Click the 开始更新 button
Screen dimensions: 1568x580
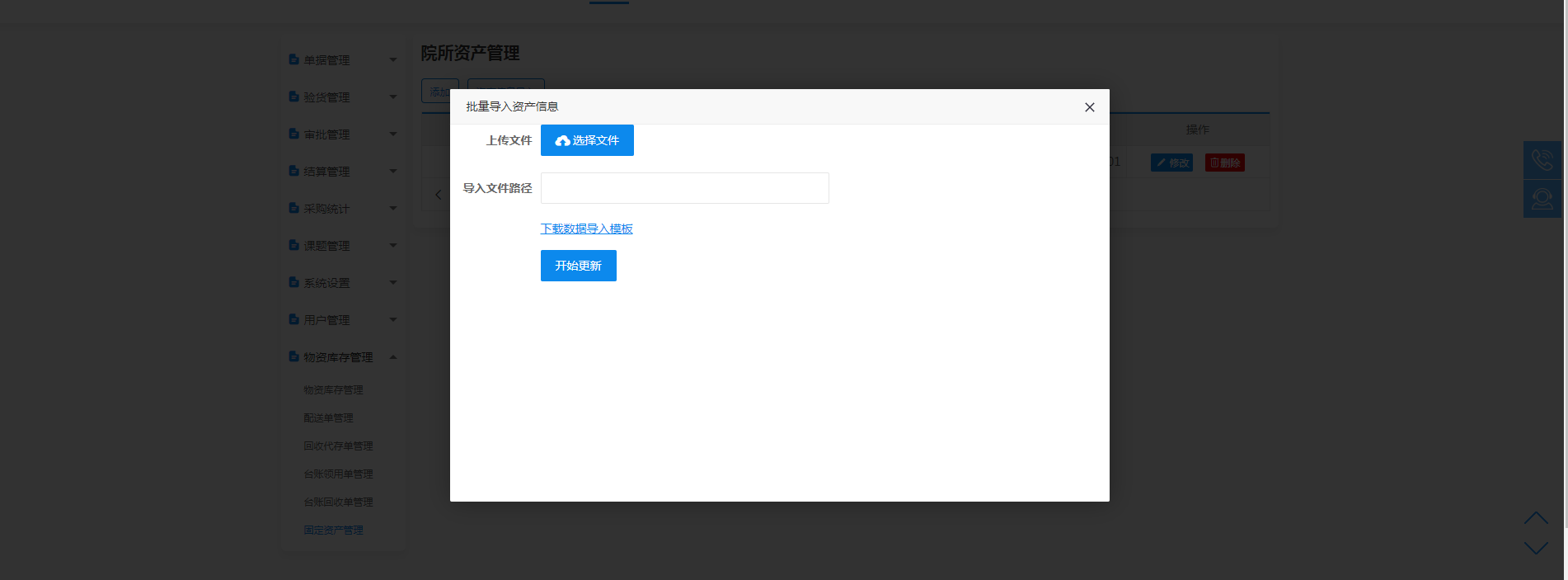(578, 266)
